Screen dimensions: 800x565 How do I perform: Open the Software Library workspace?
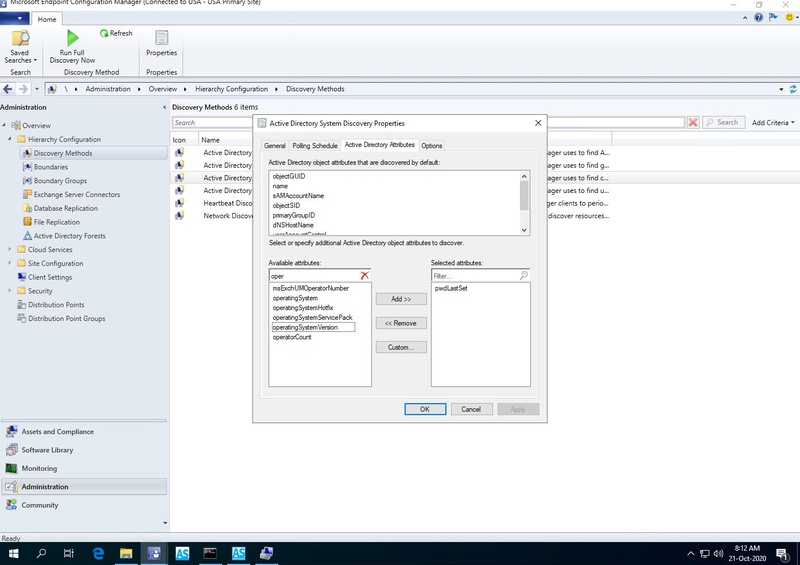click(84, 450)
